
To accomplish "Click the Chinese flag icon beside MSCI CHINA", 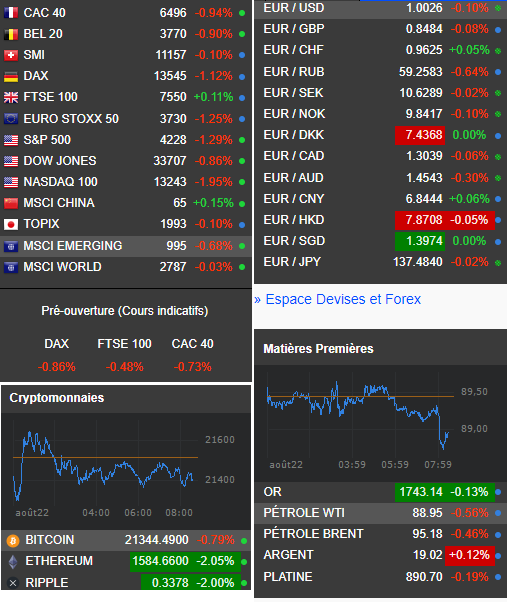I will [x=11, y=203].
